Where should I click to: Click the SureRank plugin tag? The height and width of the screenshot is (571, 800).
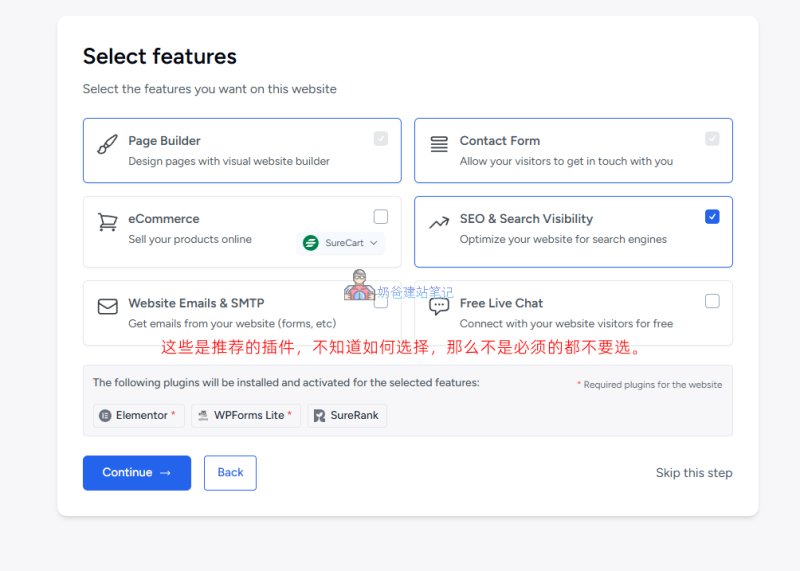click(347, 415)
